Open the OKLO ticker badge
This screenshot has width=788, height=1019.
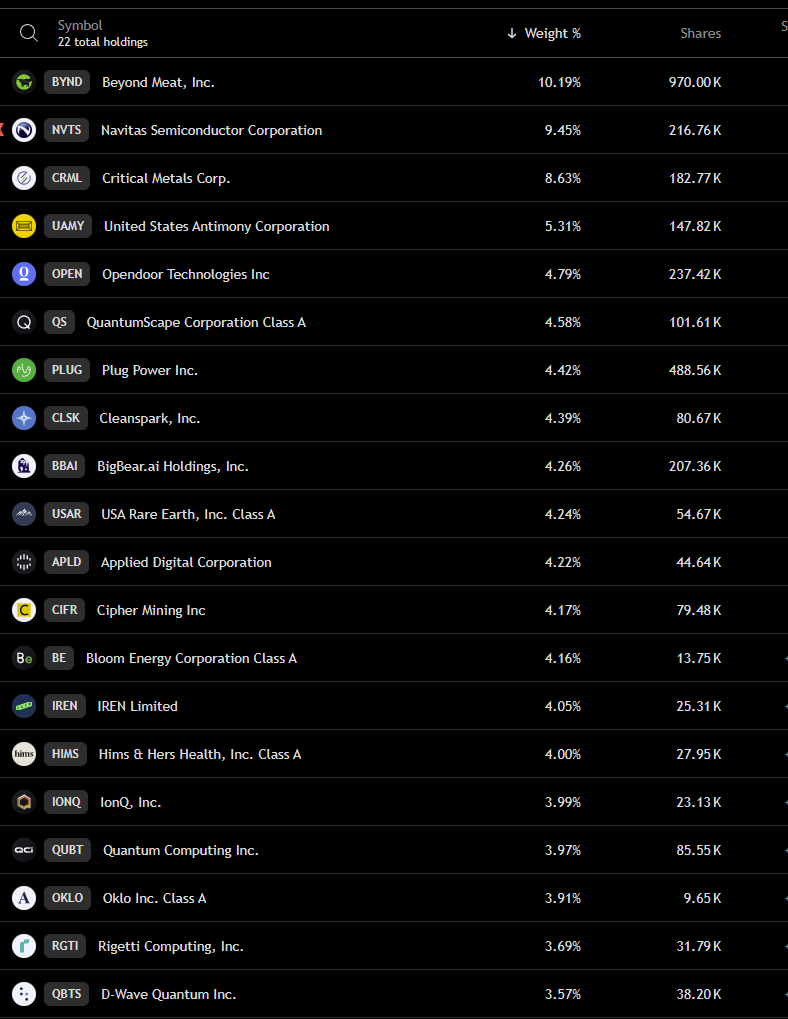(x=68, y=898)
